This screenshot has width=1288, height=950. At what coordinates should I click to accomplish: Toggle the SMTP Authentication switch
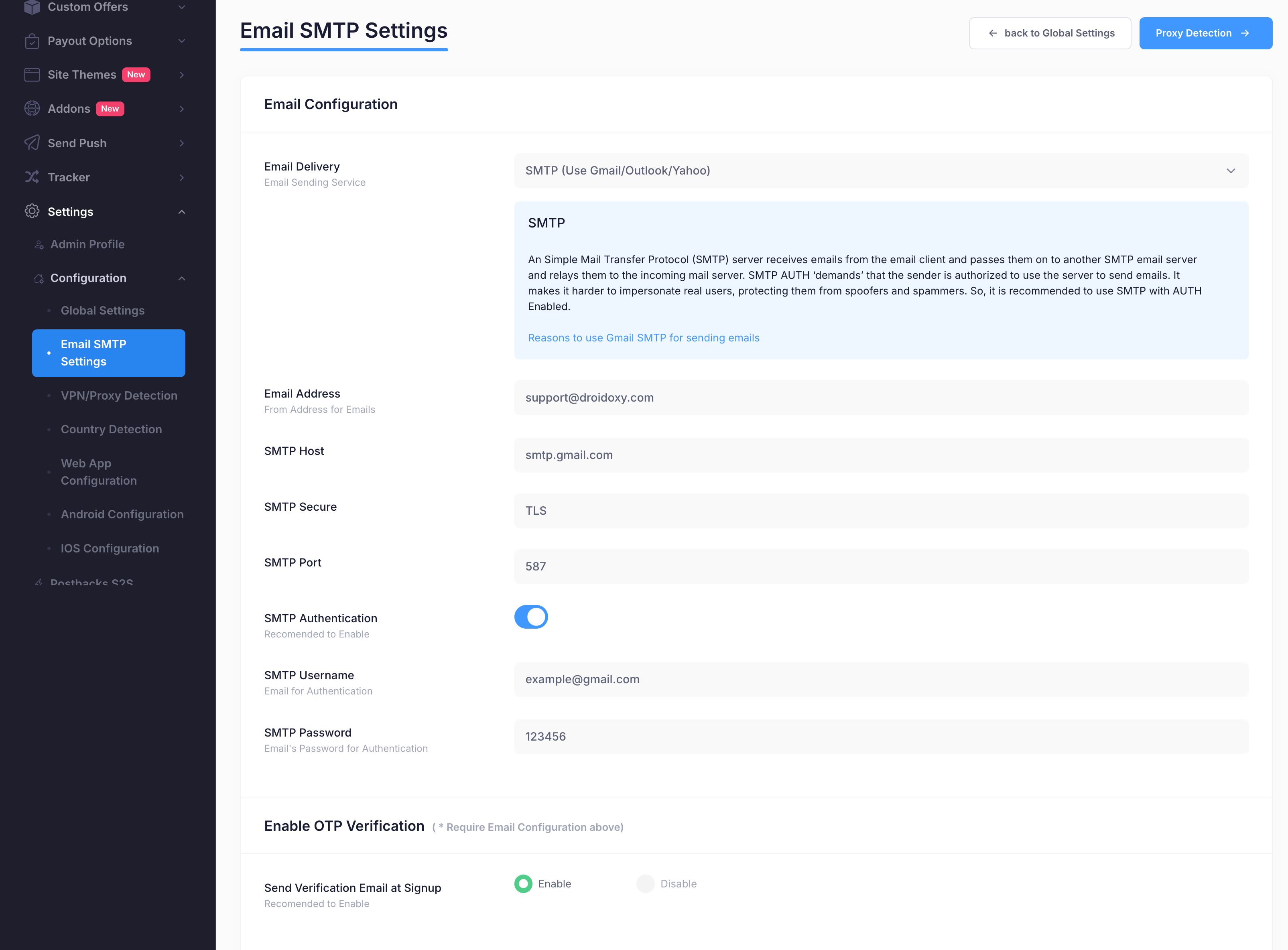531,617
